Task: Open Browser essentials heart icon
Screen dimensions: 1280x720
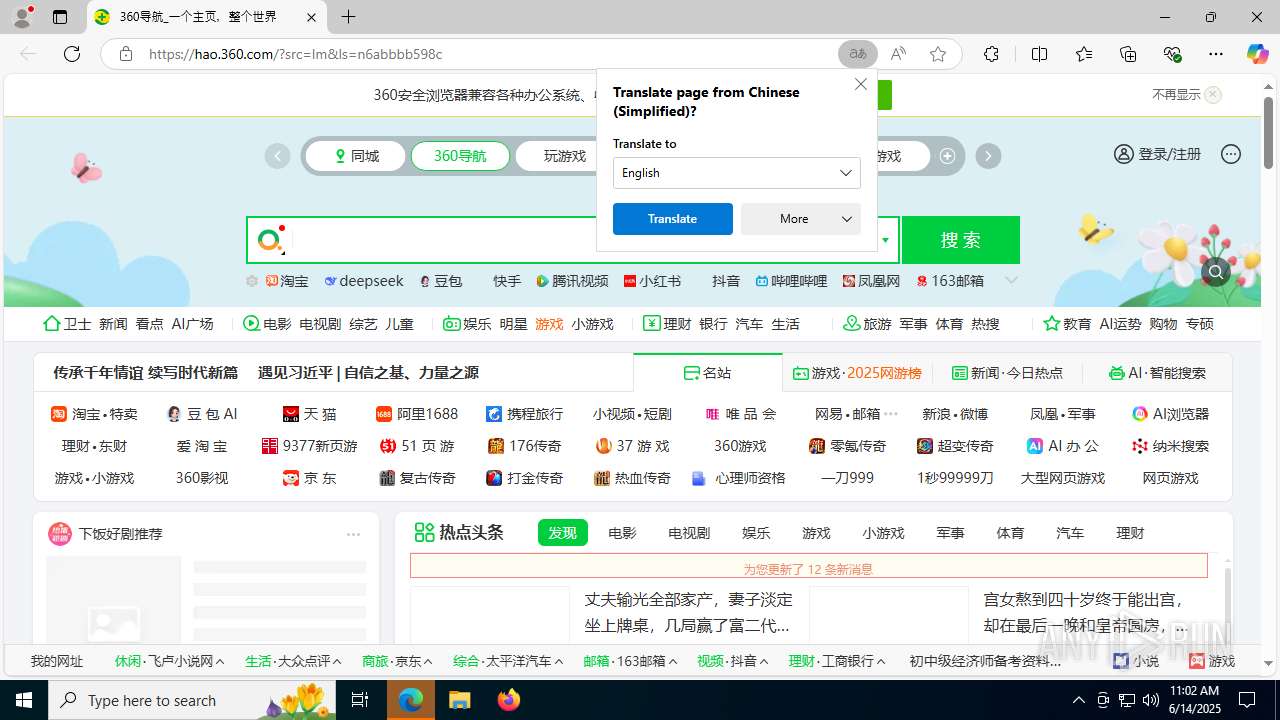Action: pos(1172,54)
